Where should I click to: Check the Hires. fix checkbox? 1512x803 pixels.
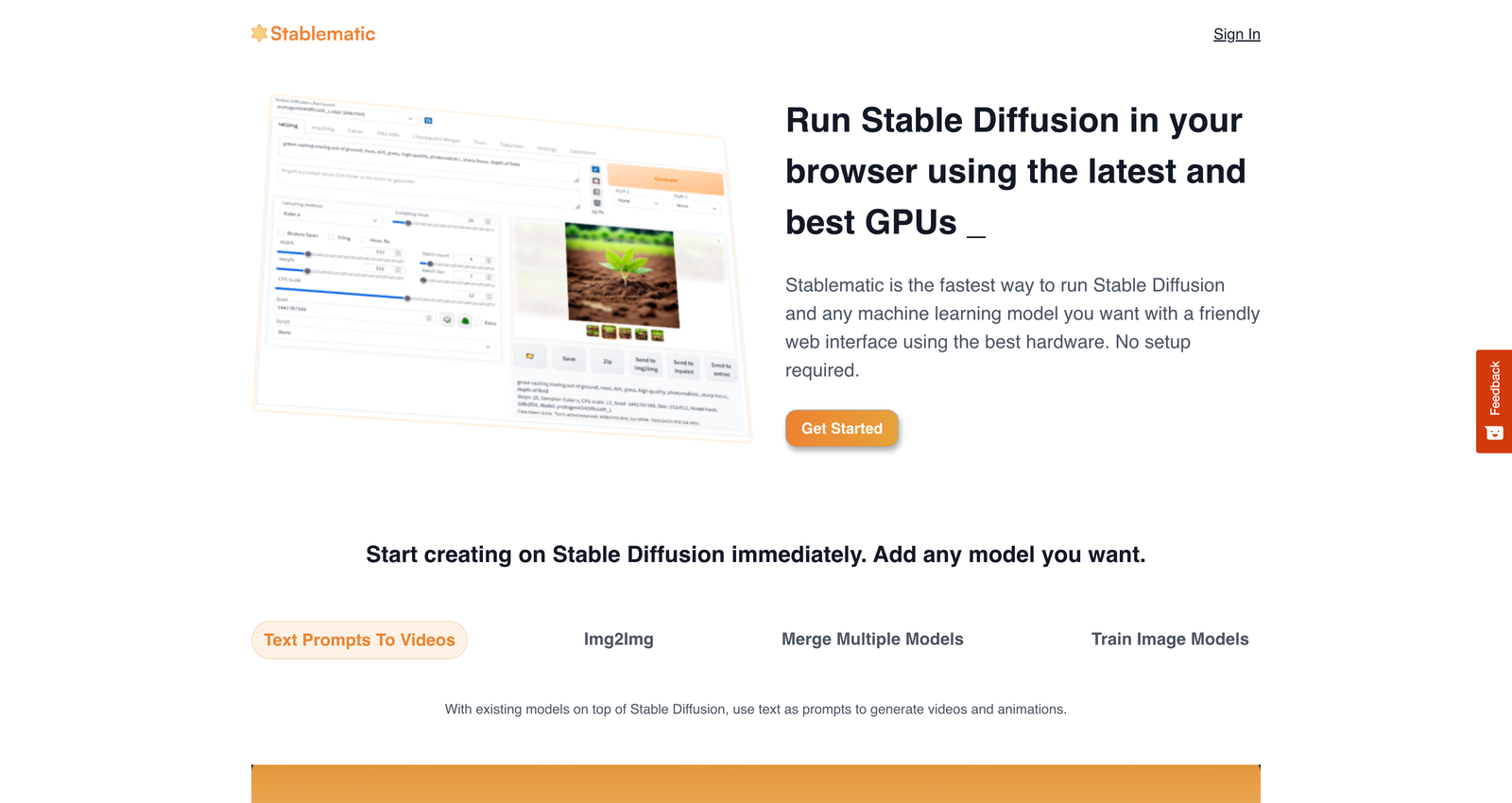(364, 239)
